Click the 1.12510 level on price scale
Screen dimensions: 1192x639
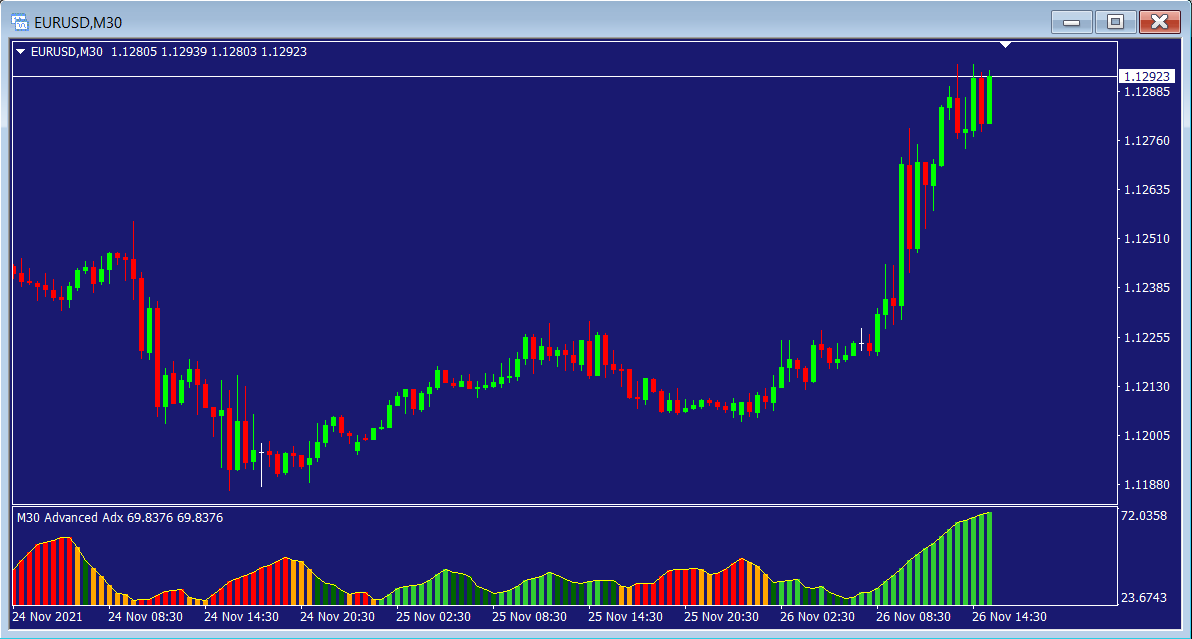coord(1146,239)
